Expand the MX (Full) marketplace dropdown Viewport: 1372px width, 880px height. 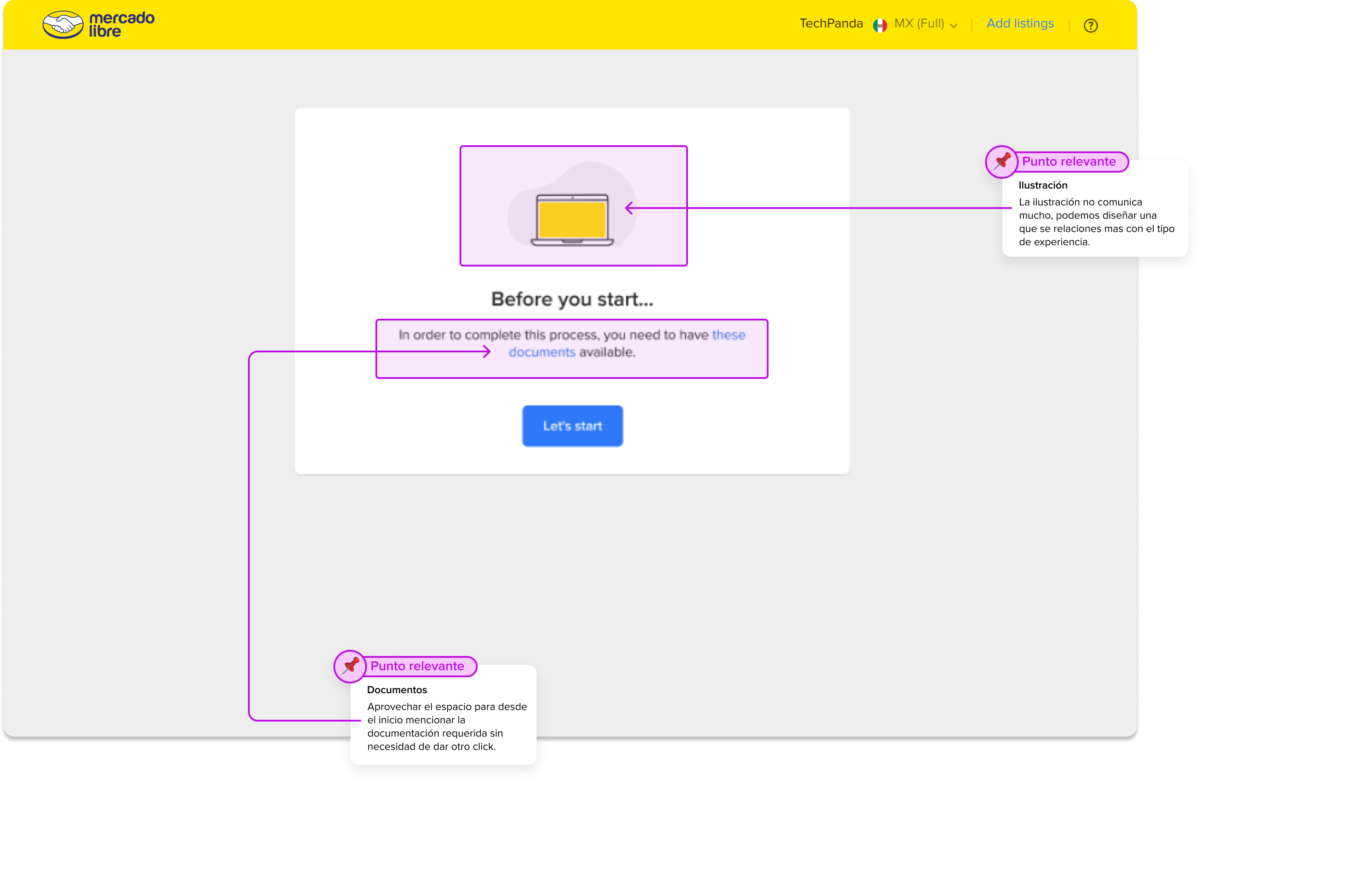(920, 25)
